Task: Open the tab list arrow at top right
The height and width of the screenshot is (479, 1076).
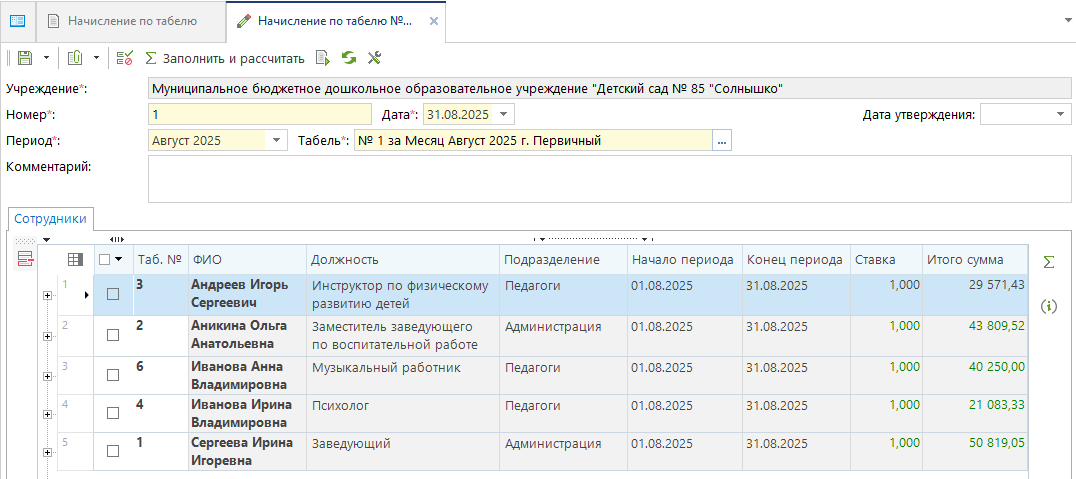Action: (1066, 21)
